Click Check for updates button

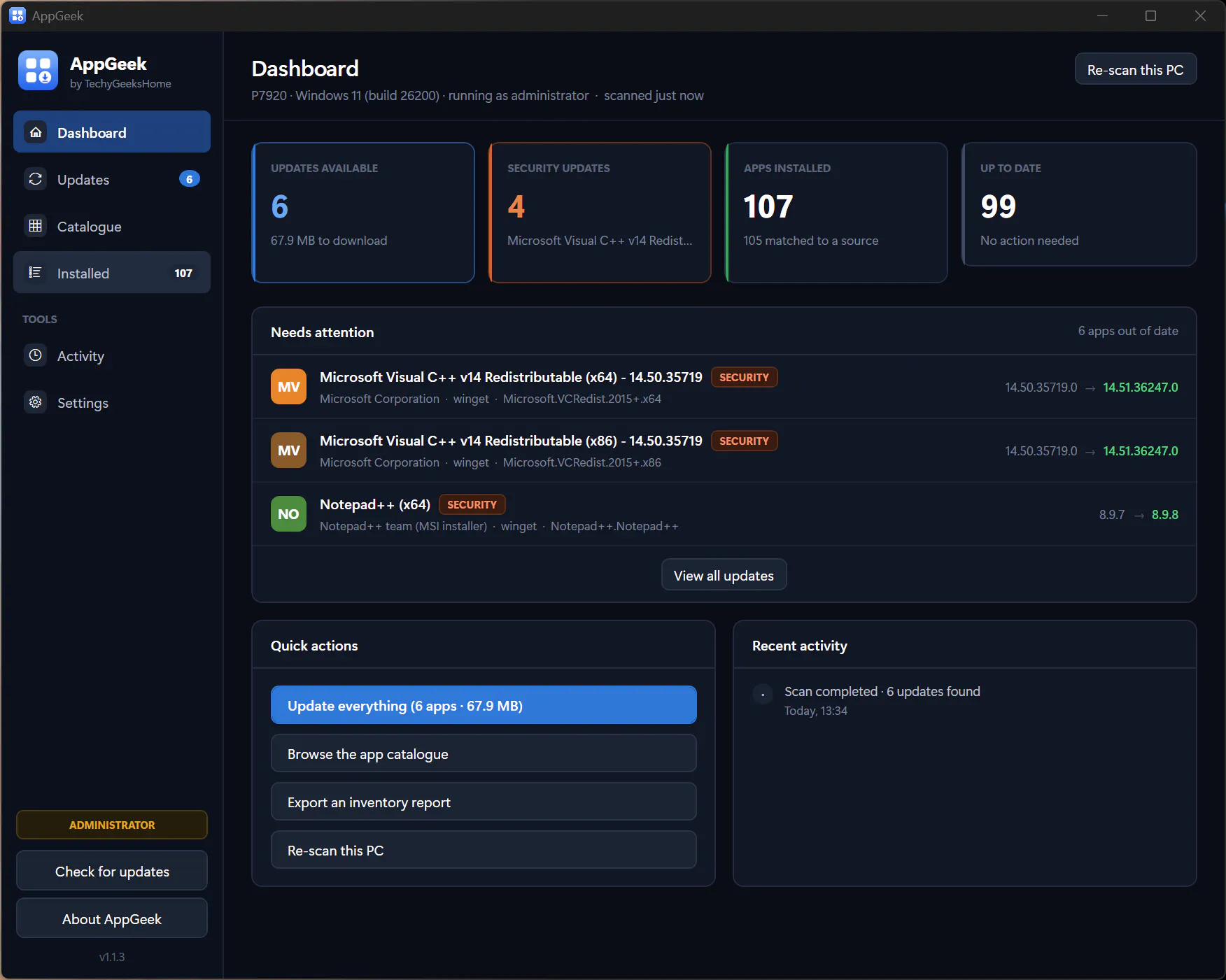click(112, 871)
